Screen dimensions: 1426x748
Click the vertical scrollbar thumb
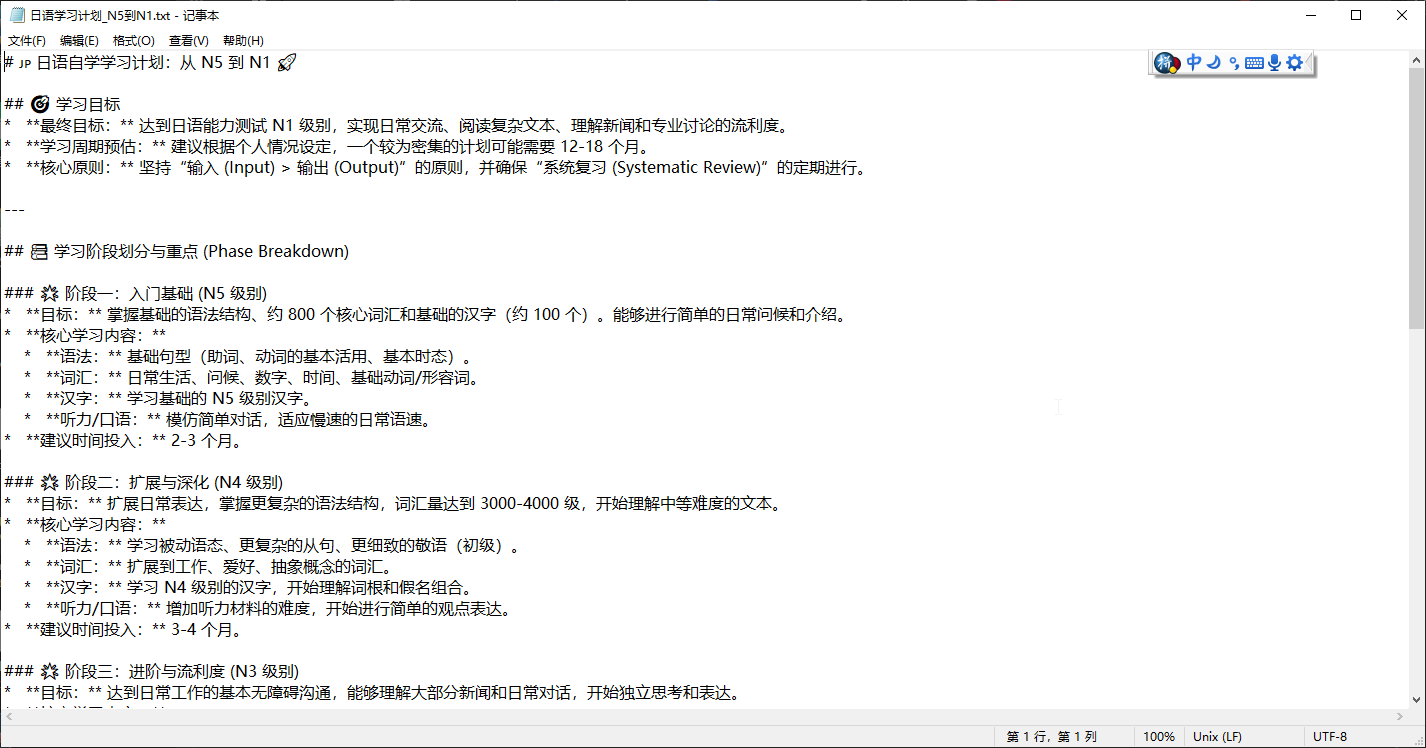click(x=1417, y=198)
